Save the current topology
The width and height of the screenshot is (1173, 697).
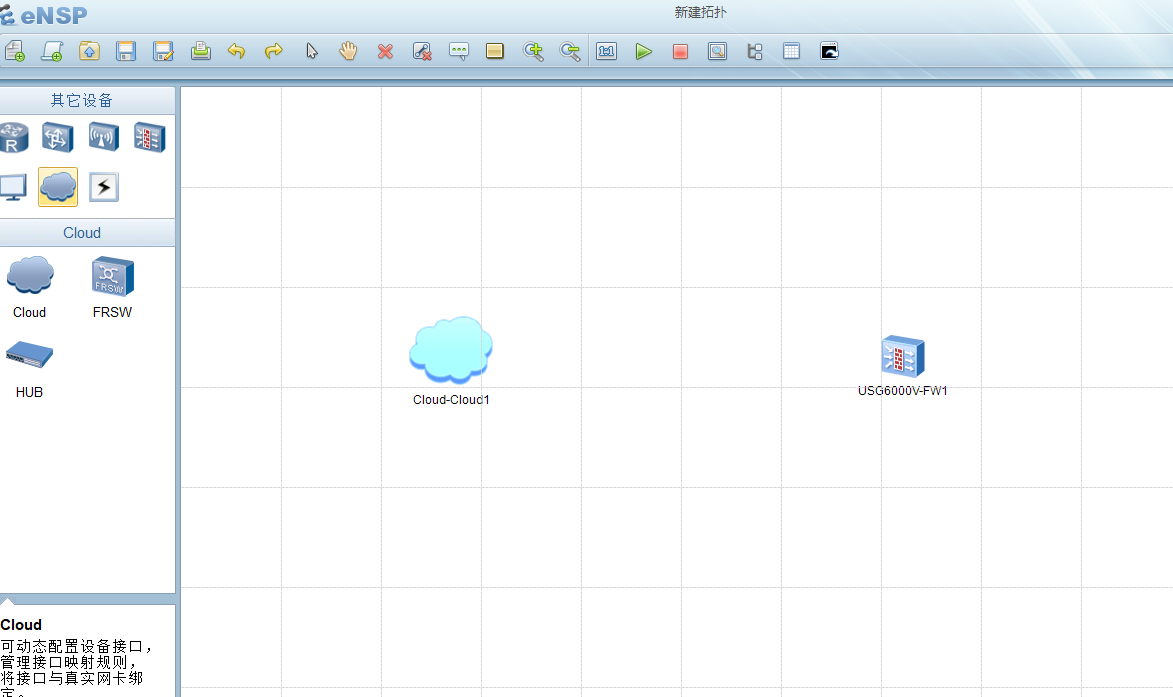click(125, 51)
